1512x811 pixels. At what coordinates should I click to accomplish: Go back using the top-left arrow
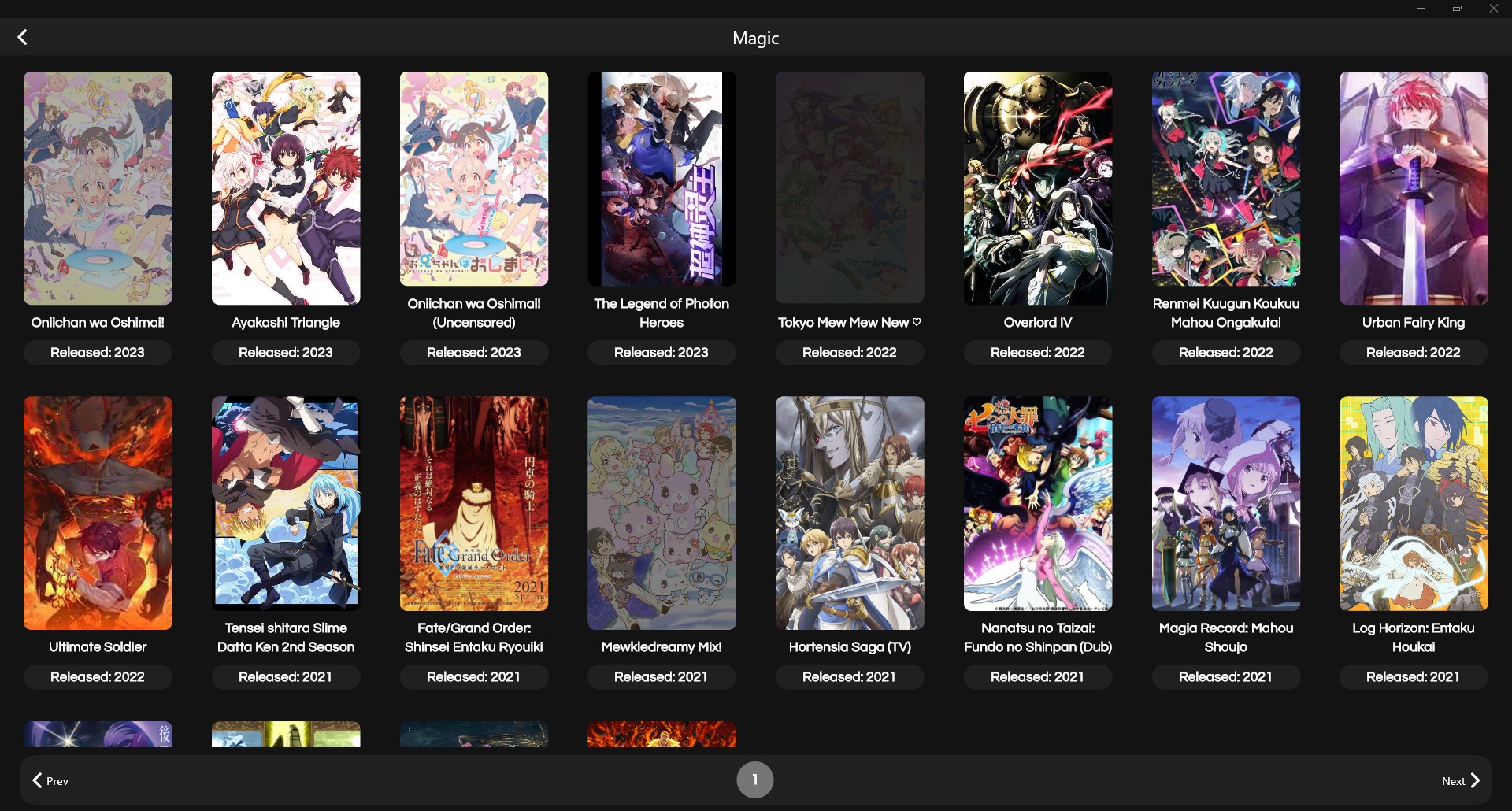pyautogui.click(x=23, y=37)
